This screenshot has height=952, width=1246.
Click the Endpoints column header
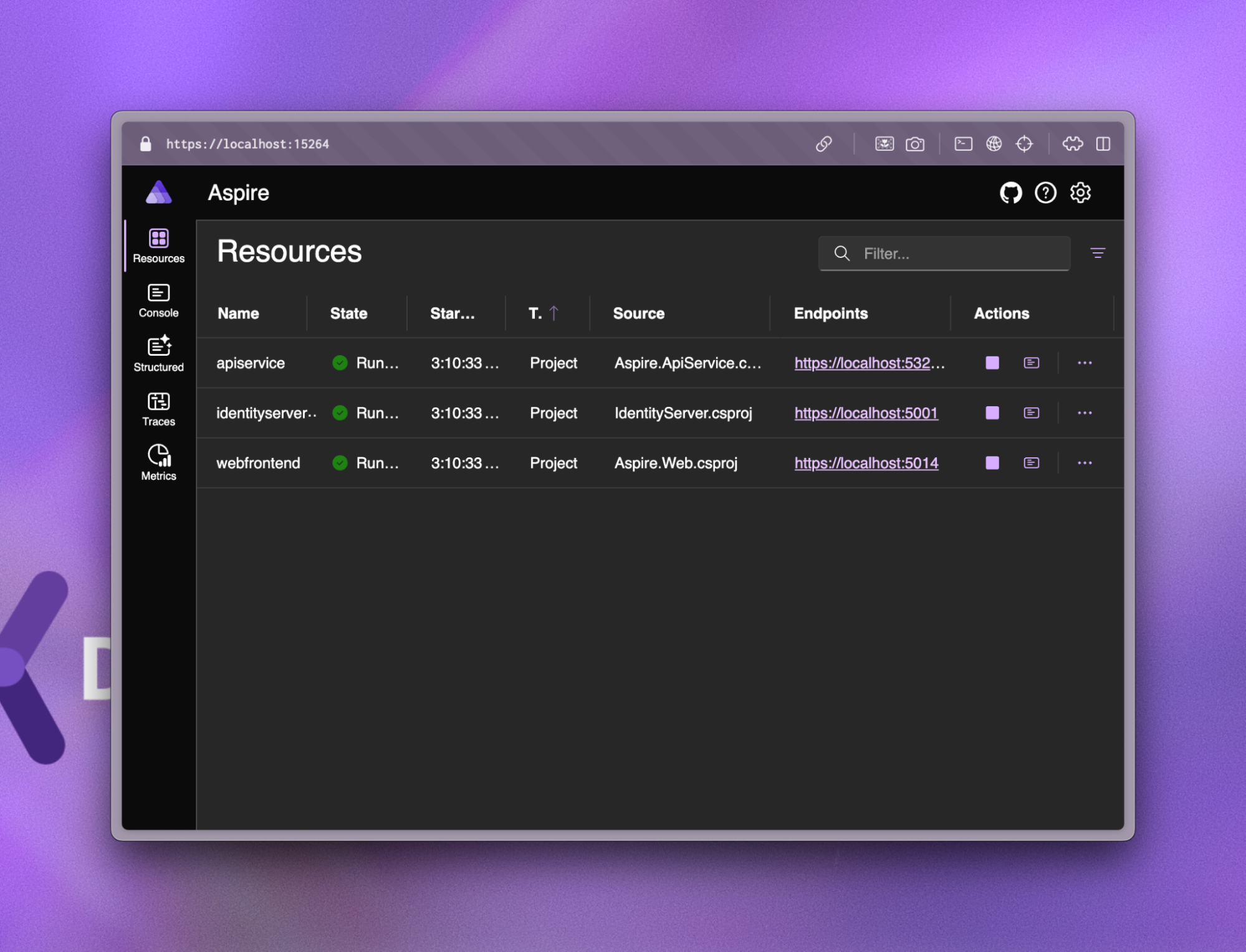pos(830,313)
